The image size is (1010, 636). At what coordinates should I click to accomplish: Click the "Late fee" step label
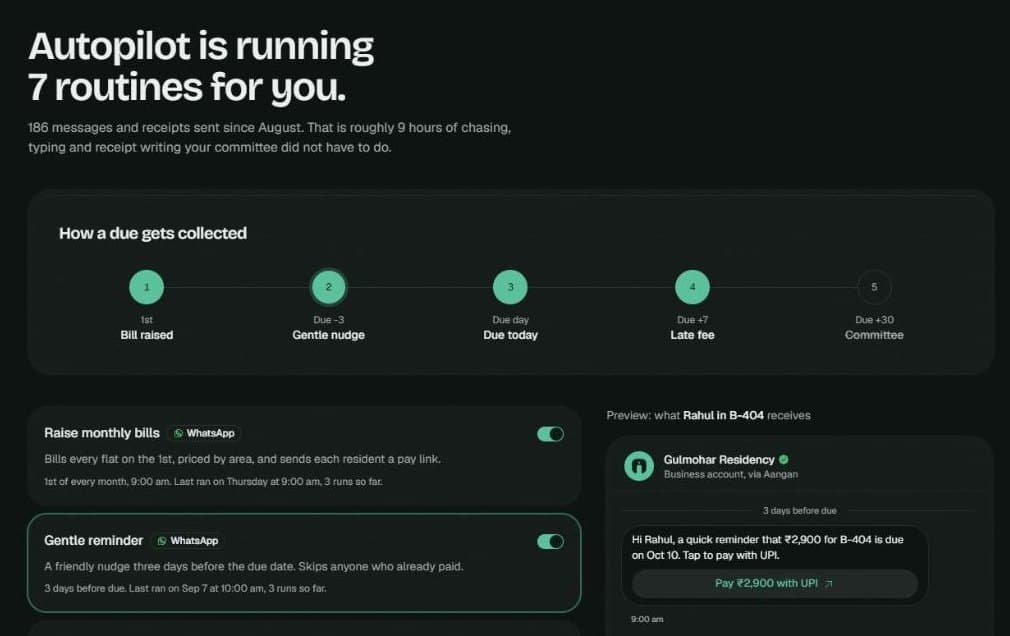point(692,335)
